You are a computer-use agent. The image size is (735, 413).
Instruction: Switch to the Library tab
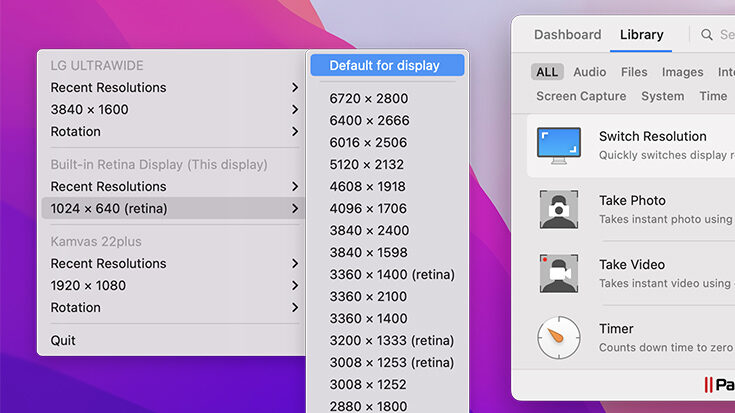[641, 35]
